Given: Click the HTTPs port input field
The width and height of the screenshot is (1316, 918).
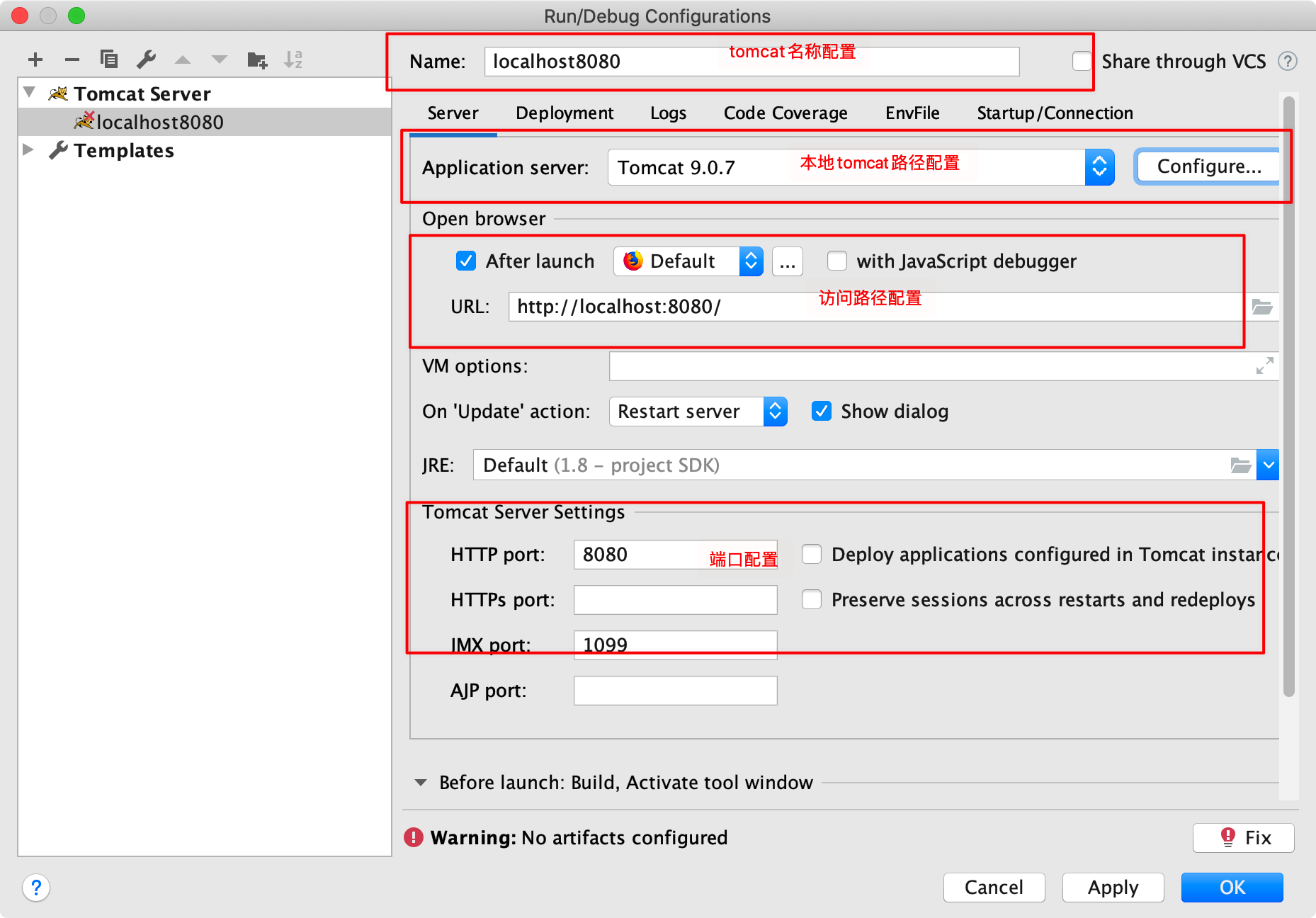Looking at the screenshot, I should click(x=676, y=600).
